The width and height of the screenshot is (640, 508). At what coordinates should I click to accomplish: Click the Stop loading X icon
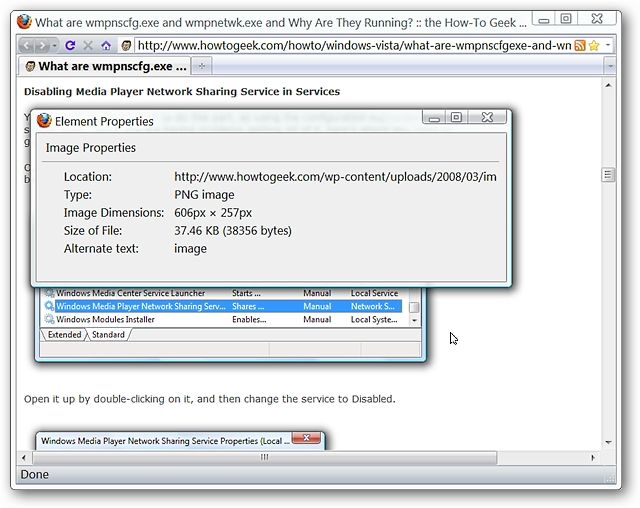[88, 45]
